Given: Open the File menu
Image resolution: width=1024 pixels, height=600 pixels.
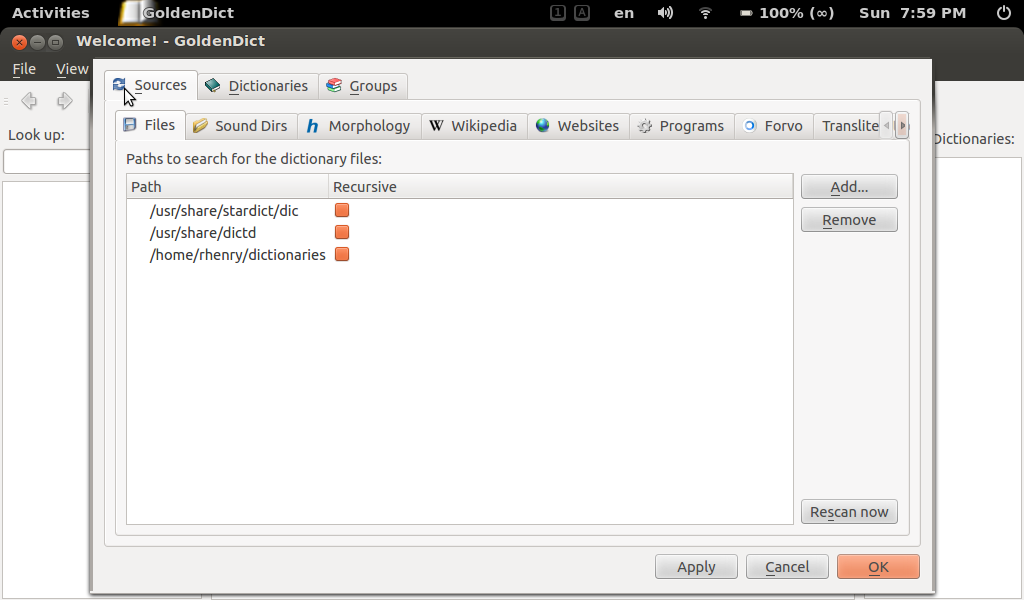Looking at the screenshot, I should click(23, 69).
